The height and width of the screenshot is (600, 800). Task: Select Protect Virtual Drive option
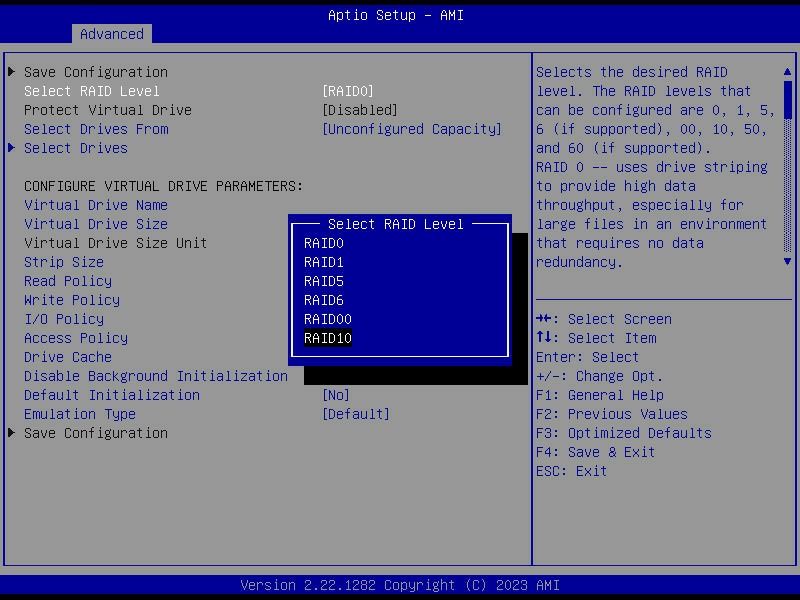(108, 110)
